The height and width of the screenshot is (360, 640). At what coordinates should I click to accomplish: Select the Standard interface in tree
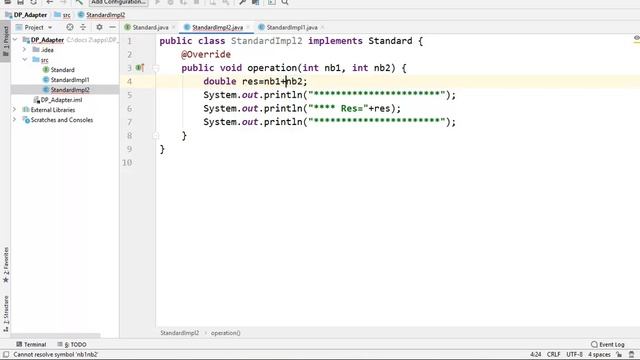click(x=58, y=70)
